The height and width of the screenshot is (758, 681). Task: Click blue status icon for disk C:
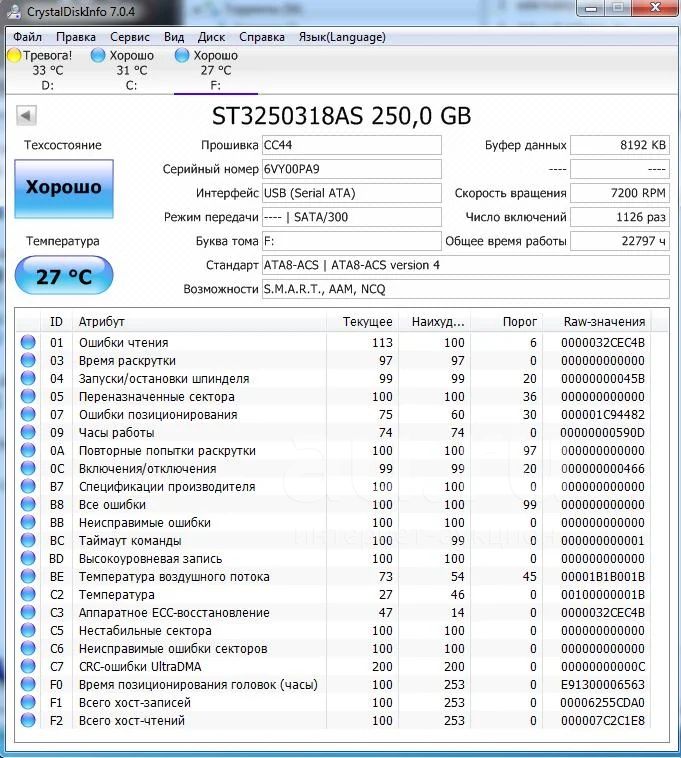(98, 56)
